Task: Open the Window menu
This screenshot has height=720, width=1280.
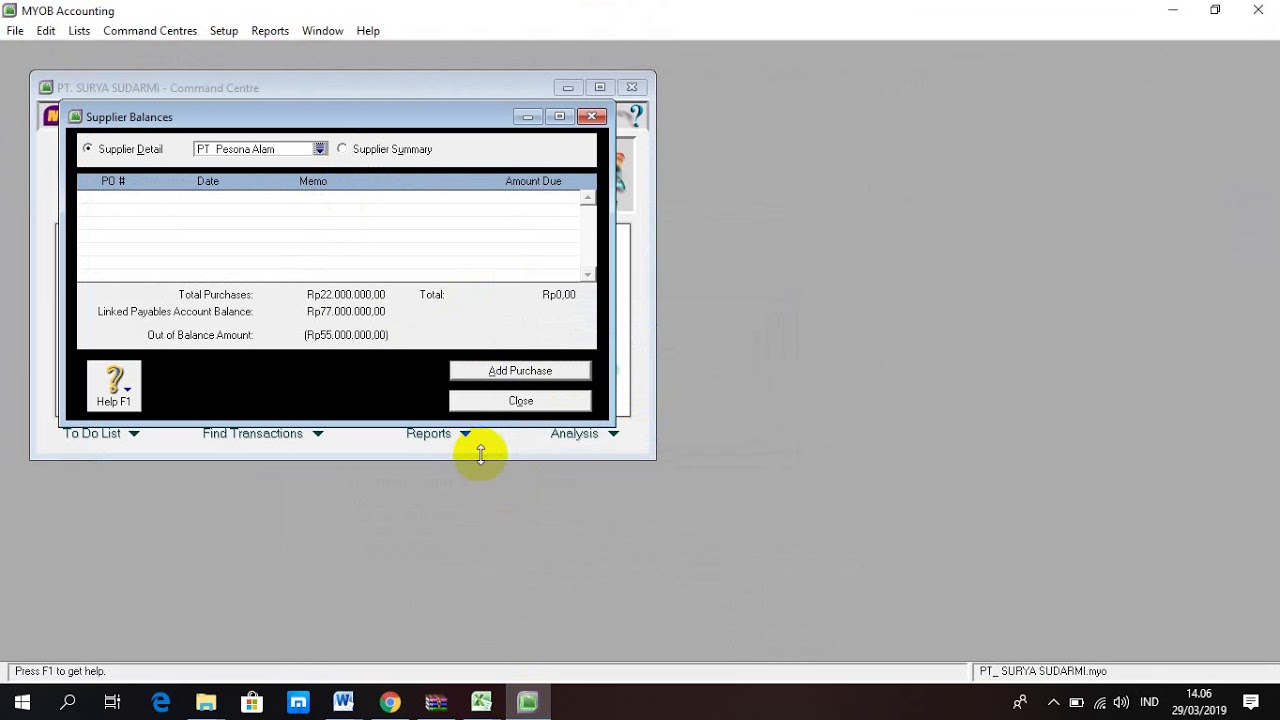Action: pyautogui.click(x=323, y=31)
